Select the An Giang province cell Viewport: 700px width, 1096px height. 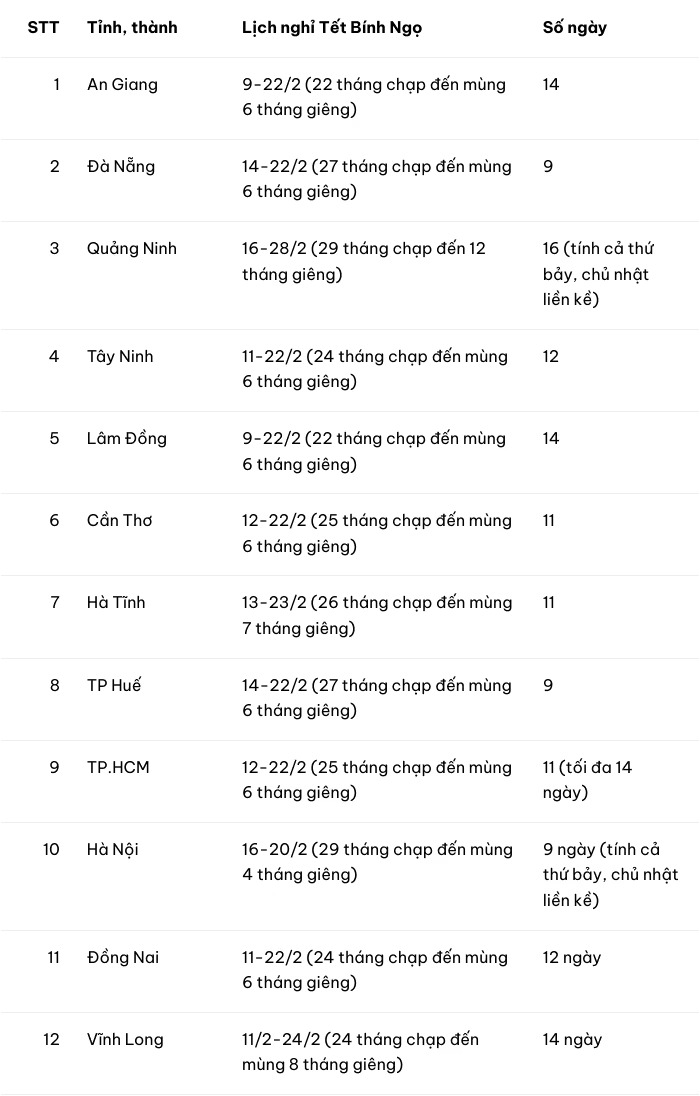122,84
